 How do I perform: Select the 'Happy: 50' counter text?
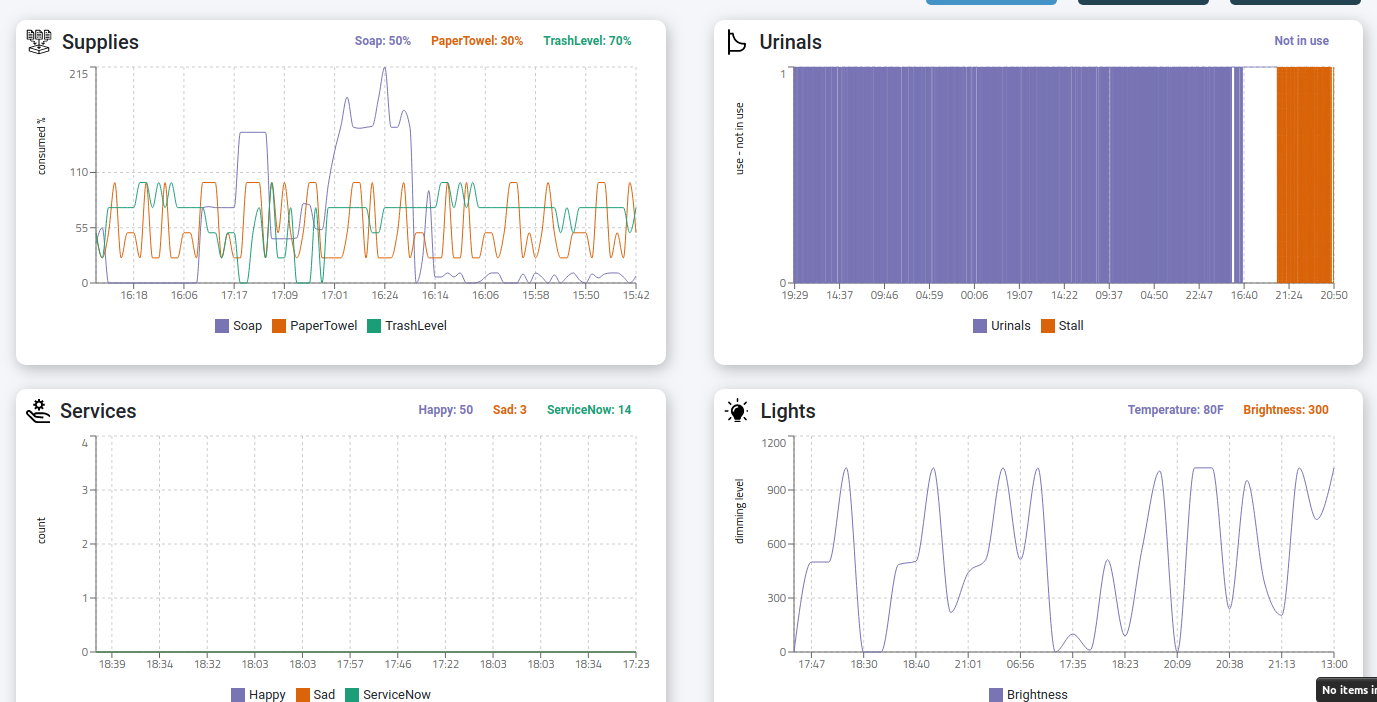(445, 409)
